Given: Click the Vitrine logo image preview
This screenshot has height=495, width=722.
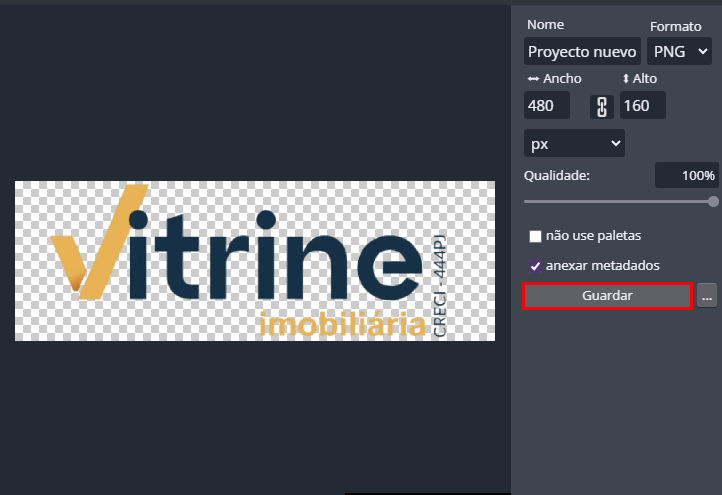Looking at the screenshot, I should point(255,261).
